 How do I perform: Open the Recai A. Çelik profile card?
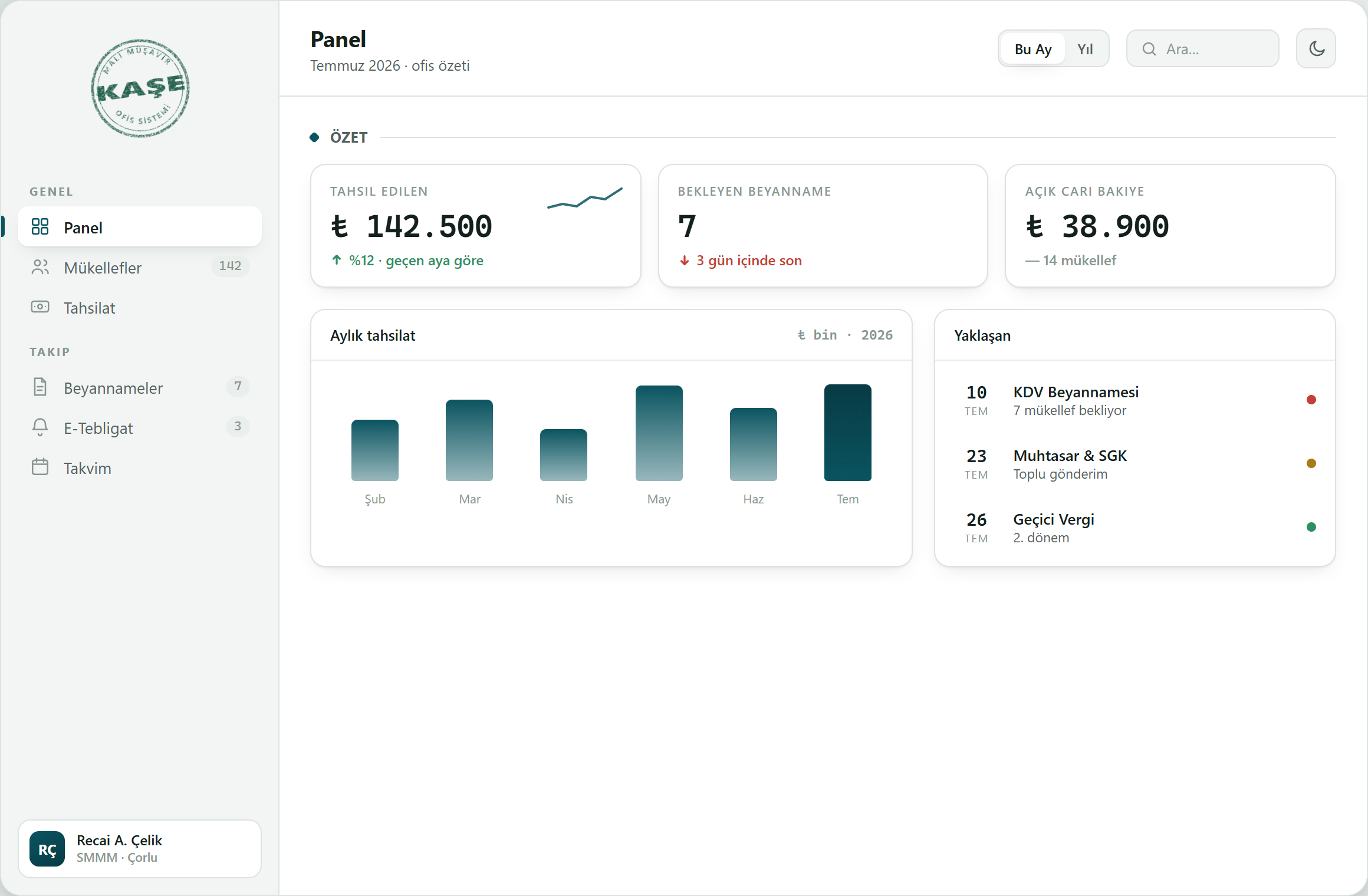pos(140,849)
